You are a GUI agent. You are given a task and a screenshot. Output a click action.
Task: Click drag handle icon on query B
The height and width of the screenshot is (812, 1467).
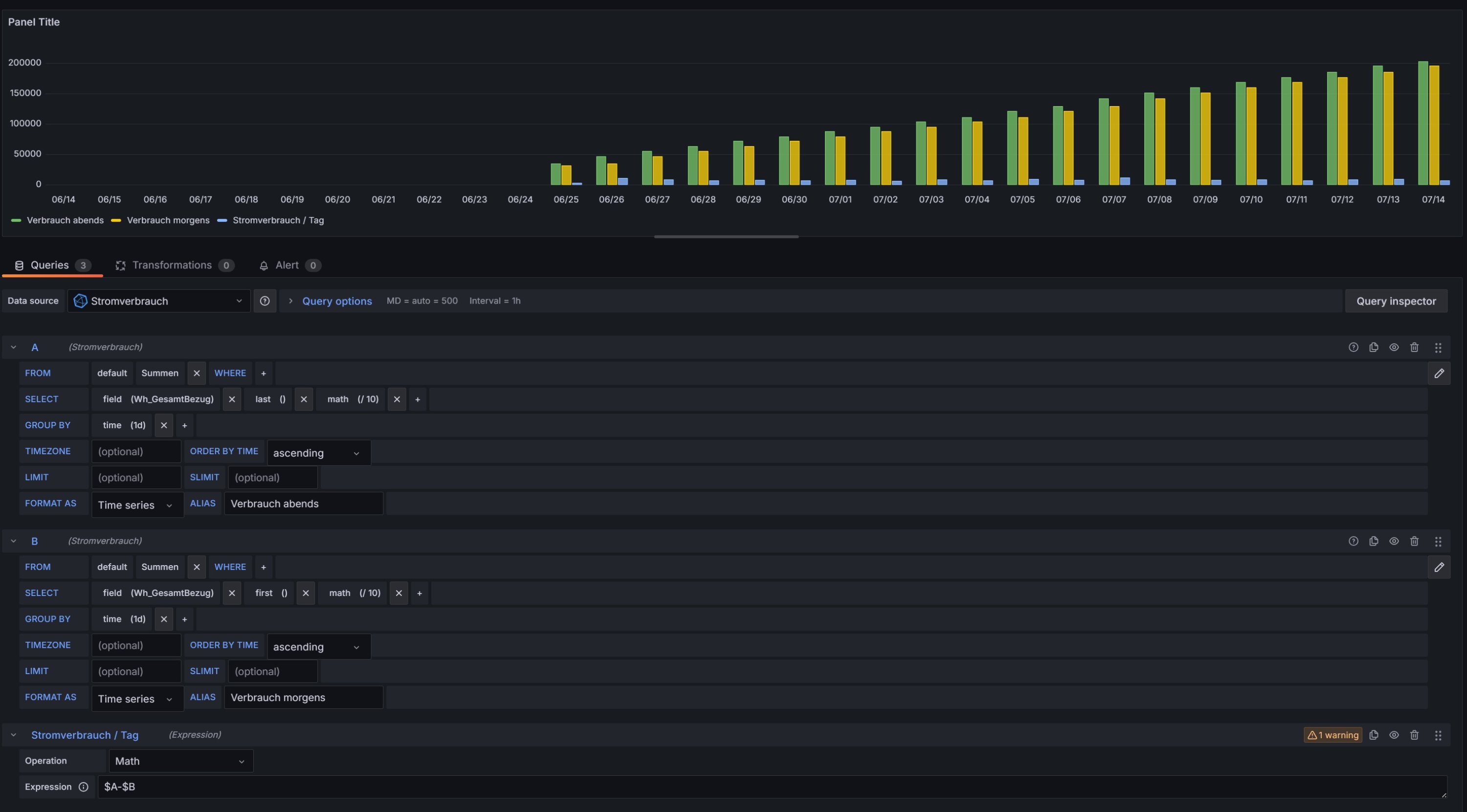pos(1438,542)
